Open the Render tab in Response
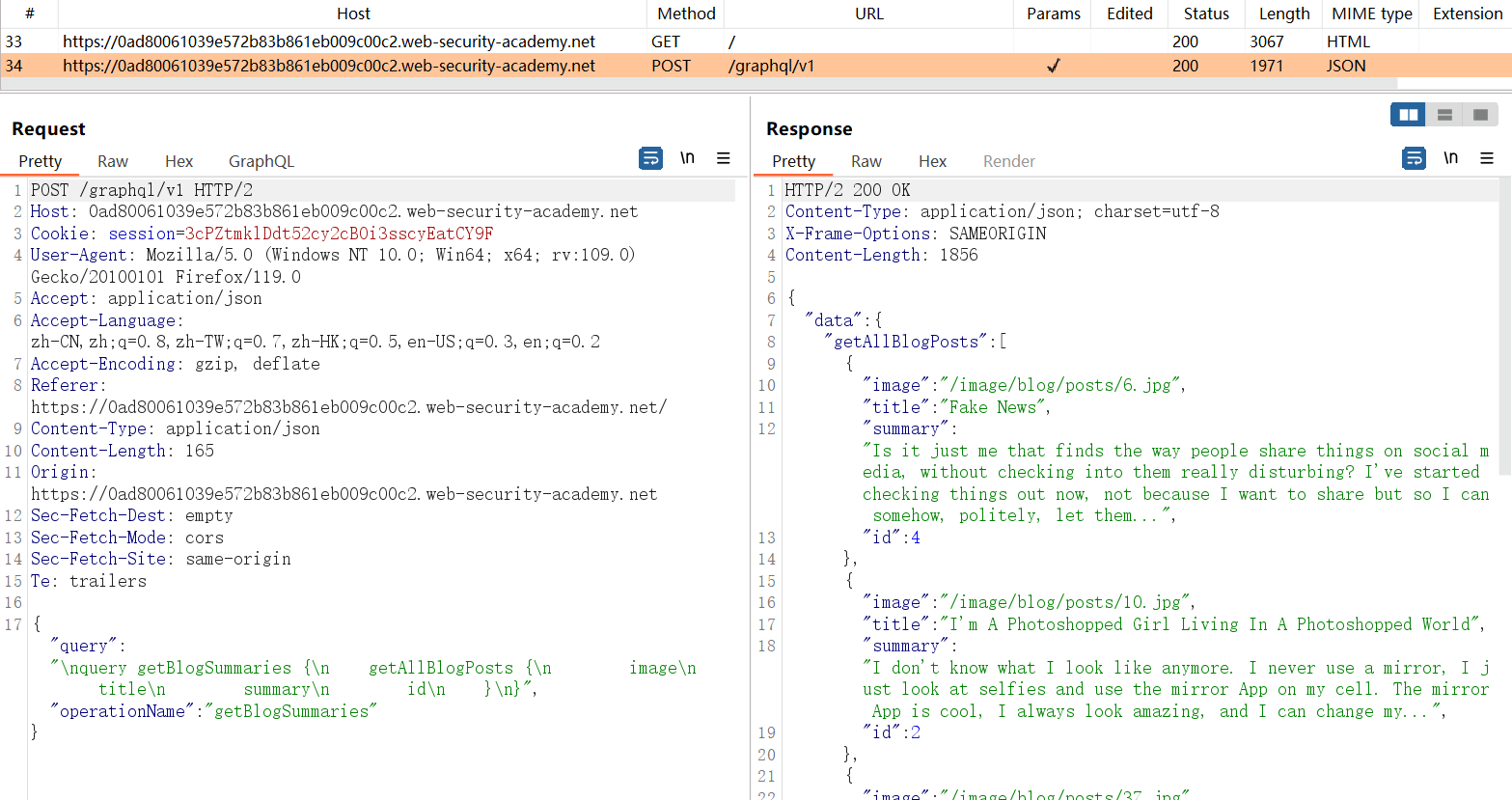Viewport: 1512px width, 800px height. point(1008,161)
